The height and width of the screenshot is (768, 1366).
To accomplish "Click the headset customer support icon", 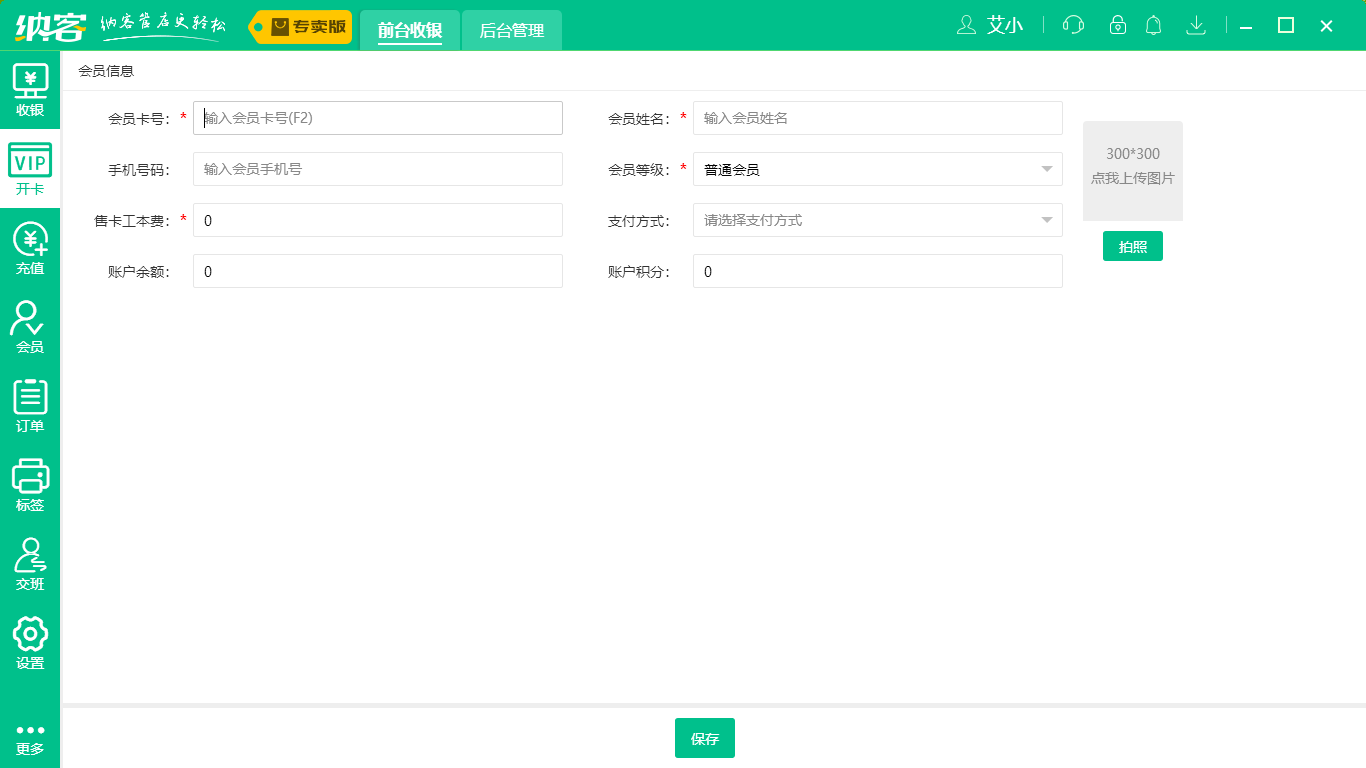I will (1072, 24).
